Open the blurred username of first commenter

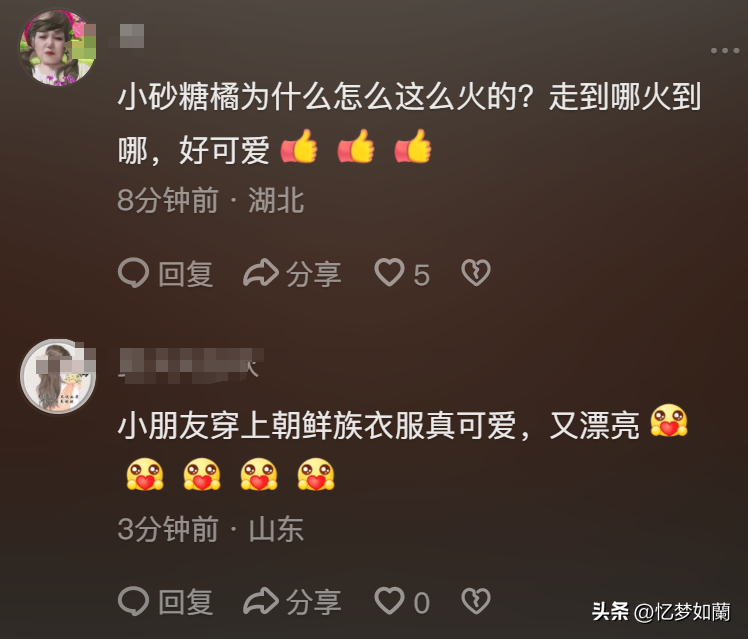click(131, 36)
